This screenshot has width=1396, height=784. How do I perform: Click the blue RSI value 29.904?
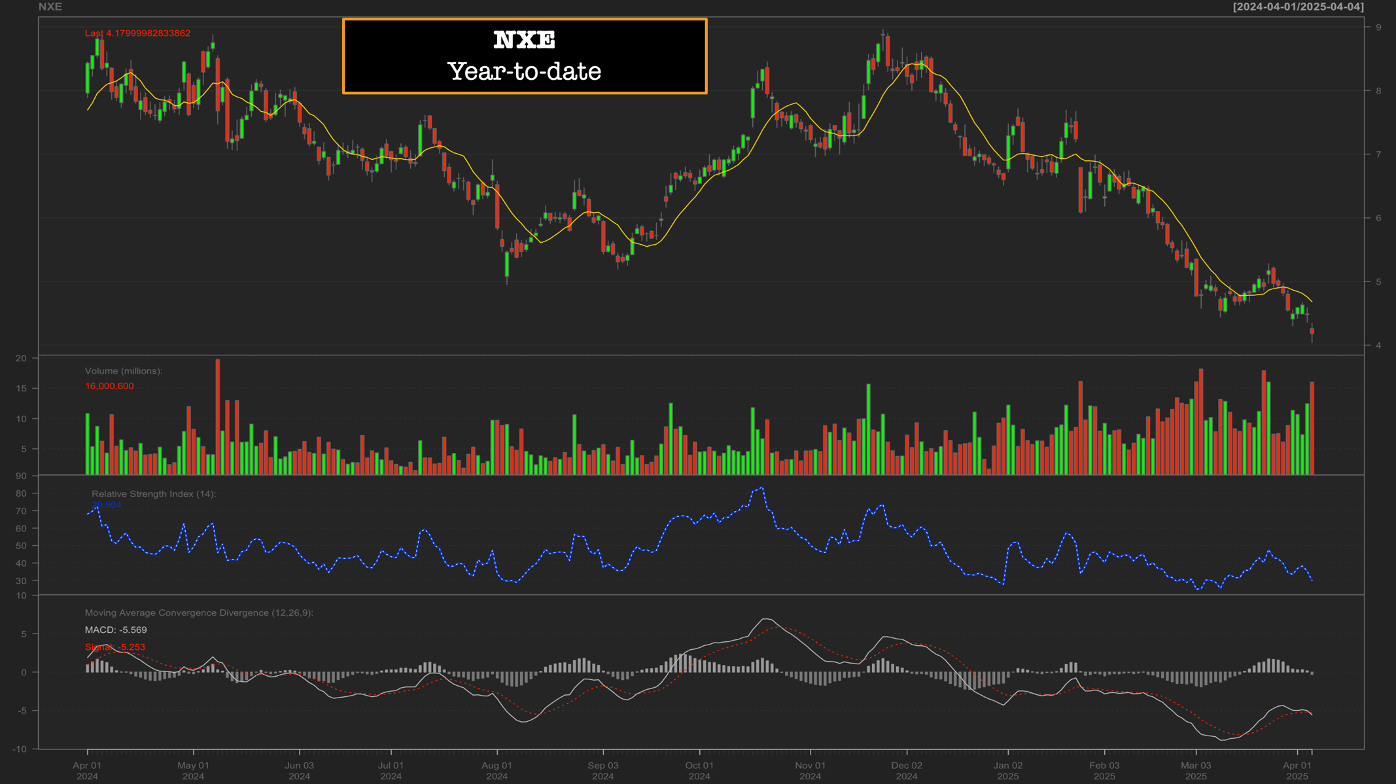pos(106,506)
